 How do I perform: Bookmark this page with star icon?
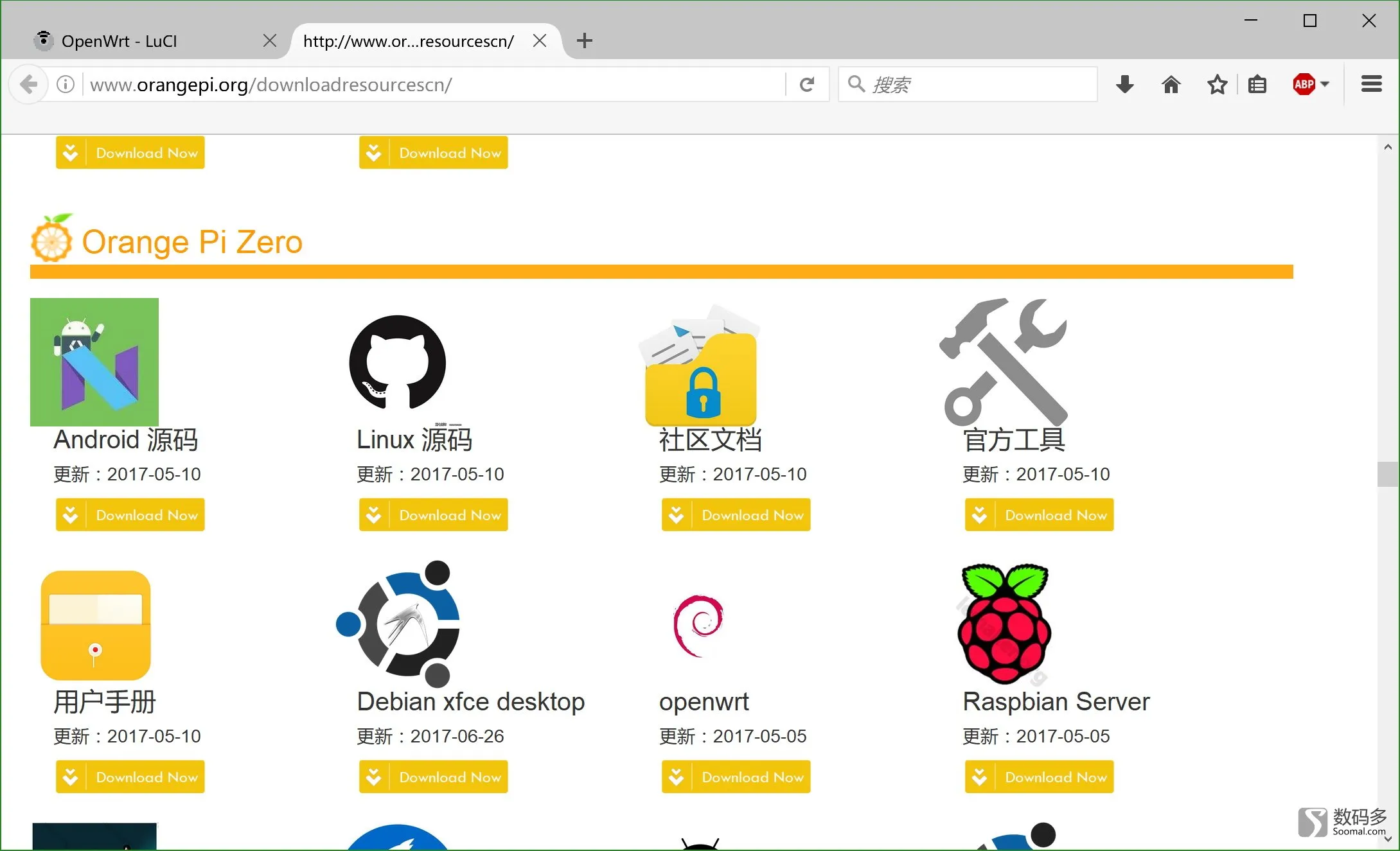coord(1217,84)
